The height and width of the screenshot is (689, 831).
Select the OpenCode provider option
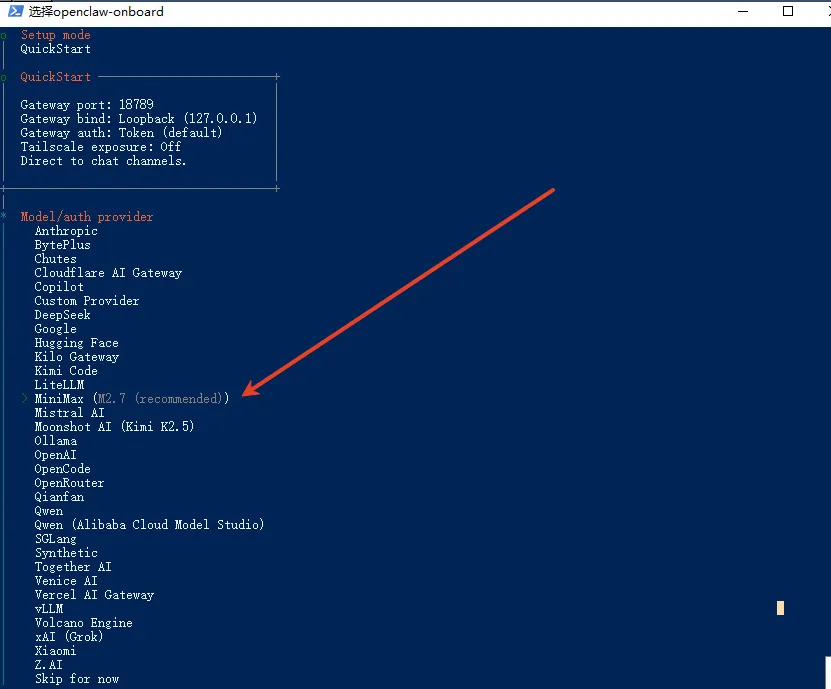[63, 469]
